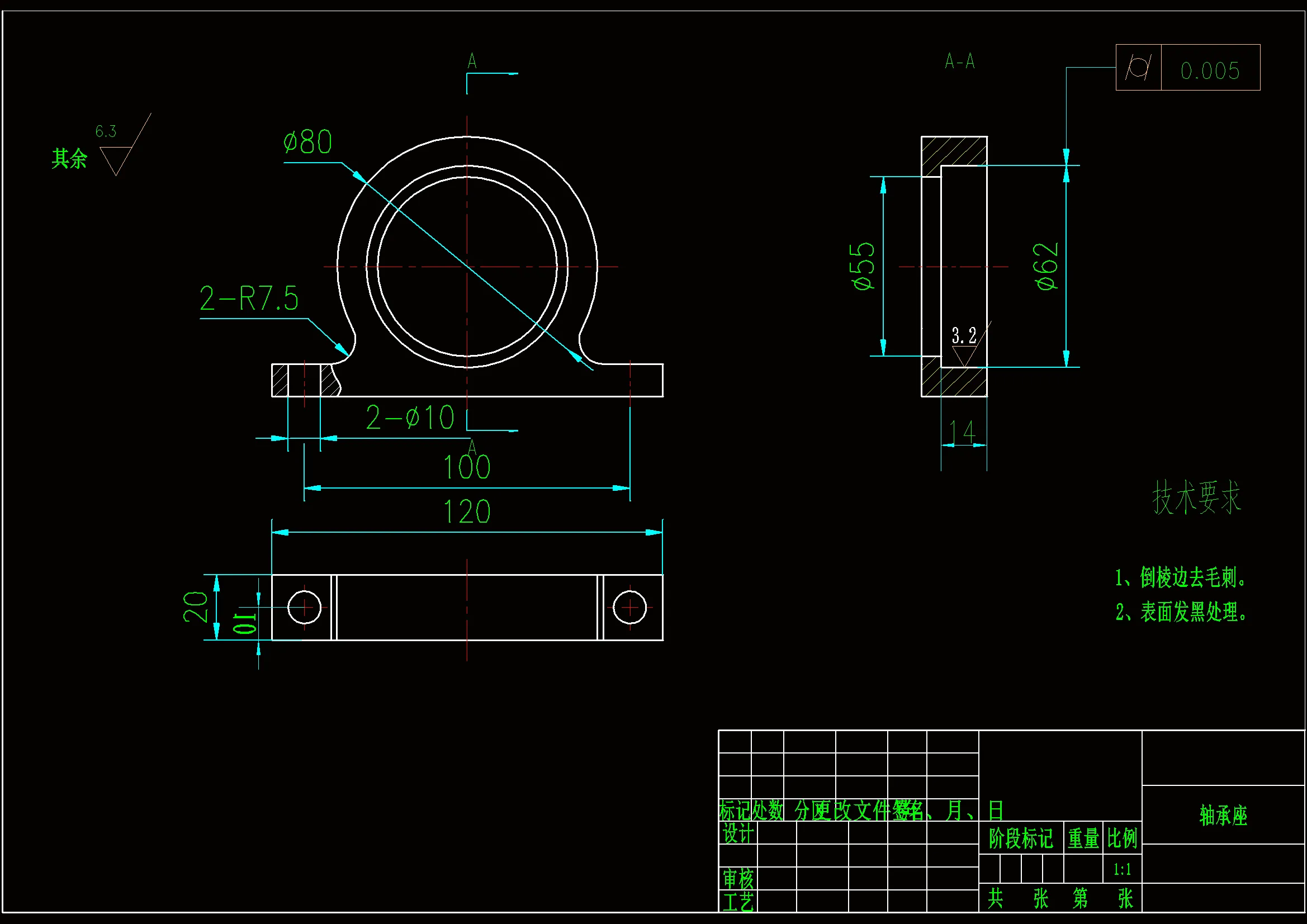This screenshot has width=1307, height=924.
Task: Click the 2-R7.5 radius label
Action: click(x=249, y=298)
